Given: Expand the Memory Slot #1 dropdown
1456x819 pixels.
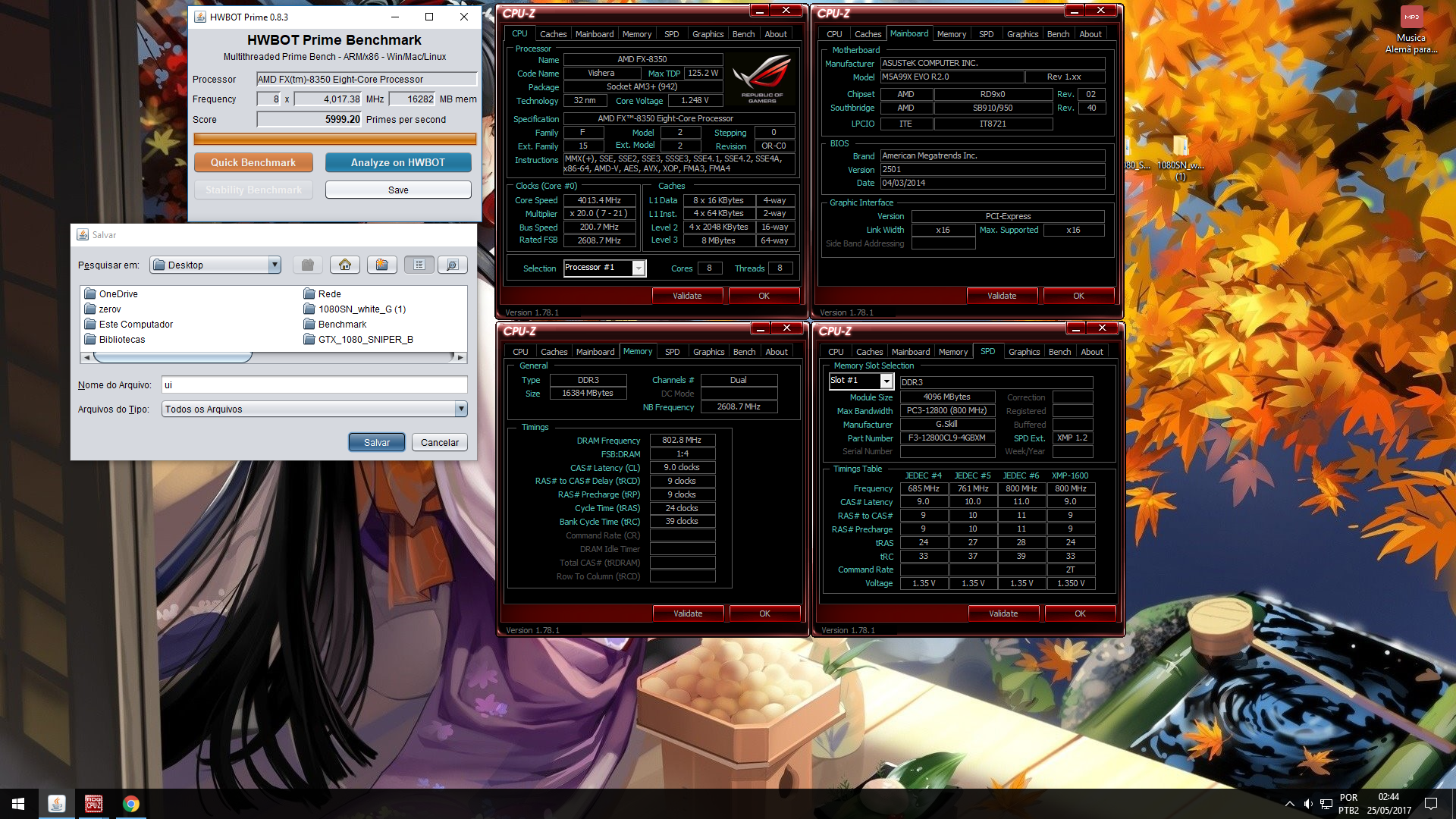Looking at the screenshot, I should click(886, 381).
